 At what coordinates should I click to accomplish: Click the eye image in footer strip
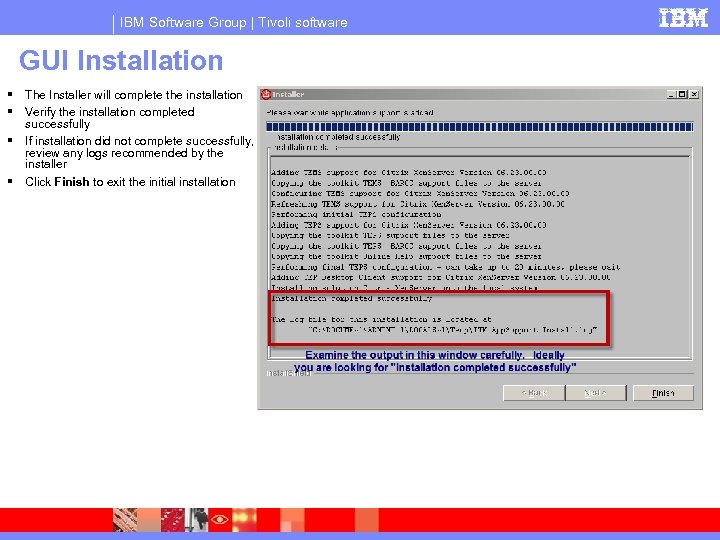pos(219,520)
